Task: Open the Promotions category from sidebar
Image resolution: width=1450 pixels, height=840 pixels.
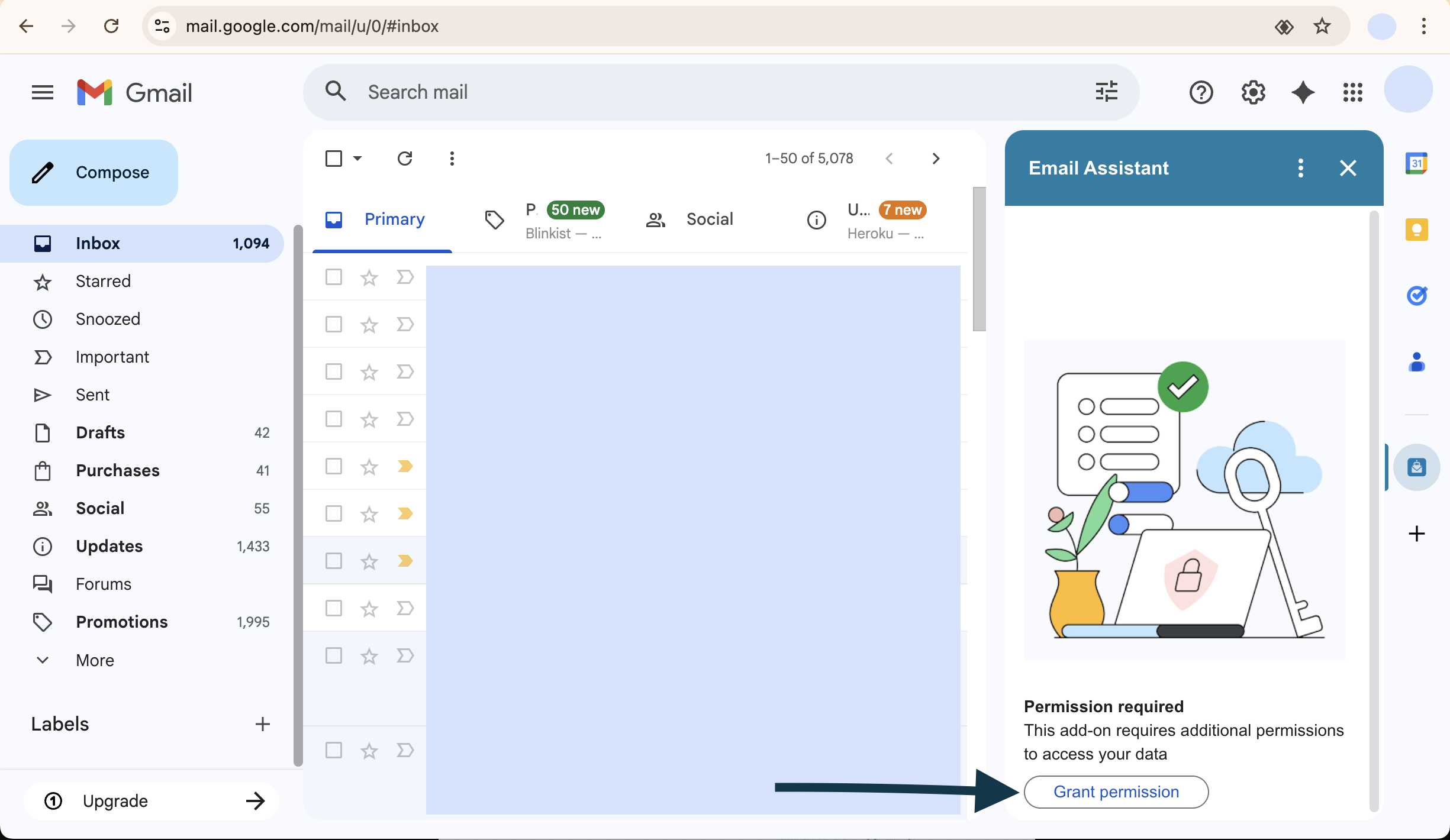Action: tap(121, 622)
